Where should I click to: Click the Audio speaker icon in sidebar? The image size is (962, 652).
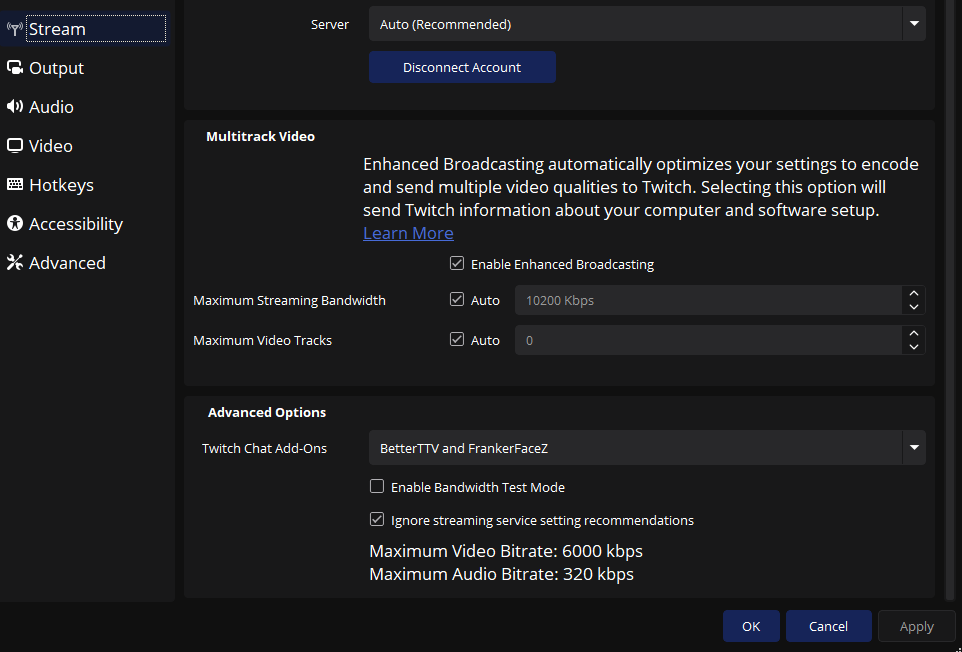(15, 107)
